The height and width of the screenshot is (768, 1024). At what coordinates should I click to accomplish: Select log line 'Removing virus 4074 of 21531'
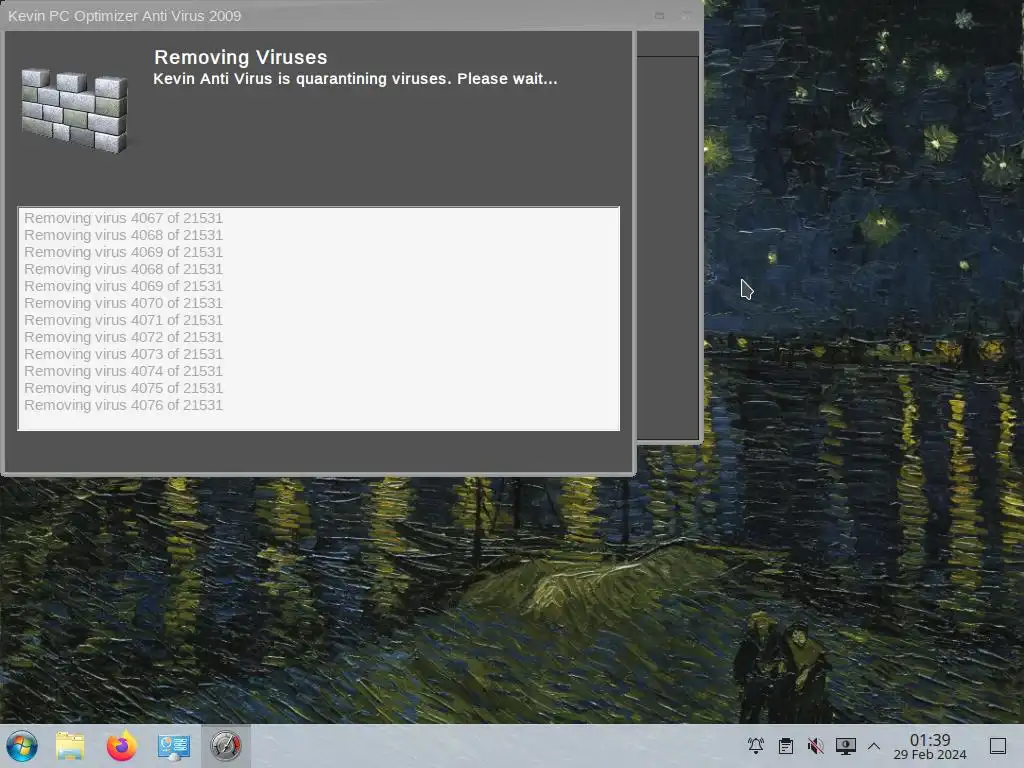123,371
